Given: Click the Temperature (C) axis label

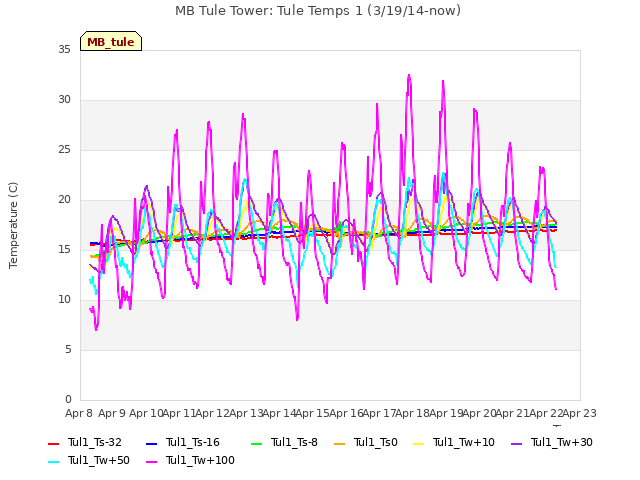Looking at the screenshot, I should coord(13,225).
